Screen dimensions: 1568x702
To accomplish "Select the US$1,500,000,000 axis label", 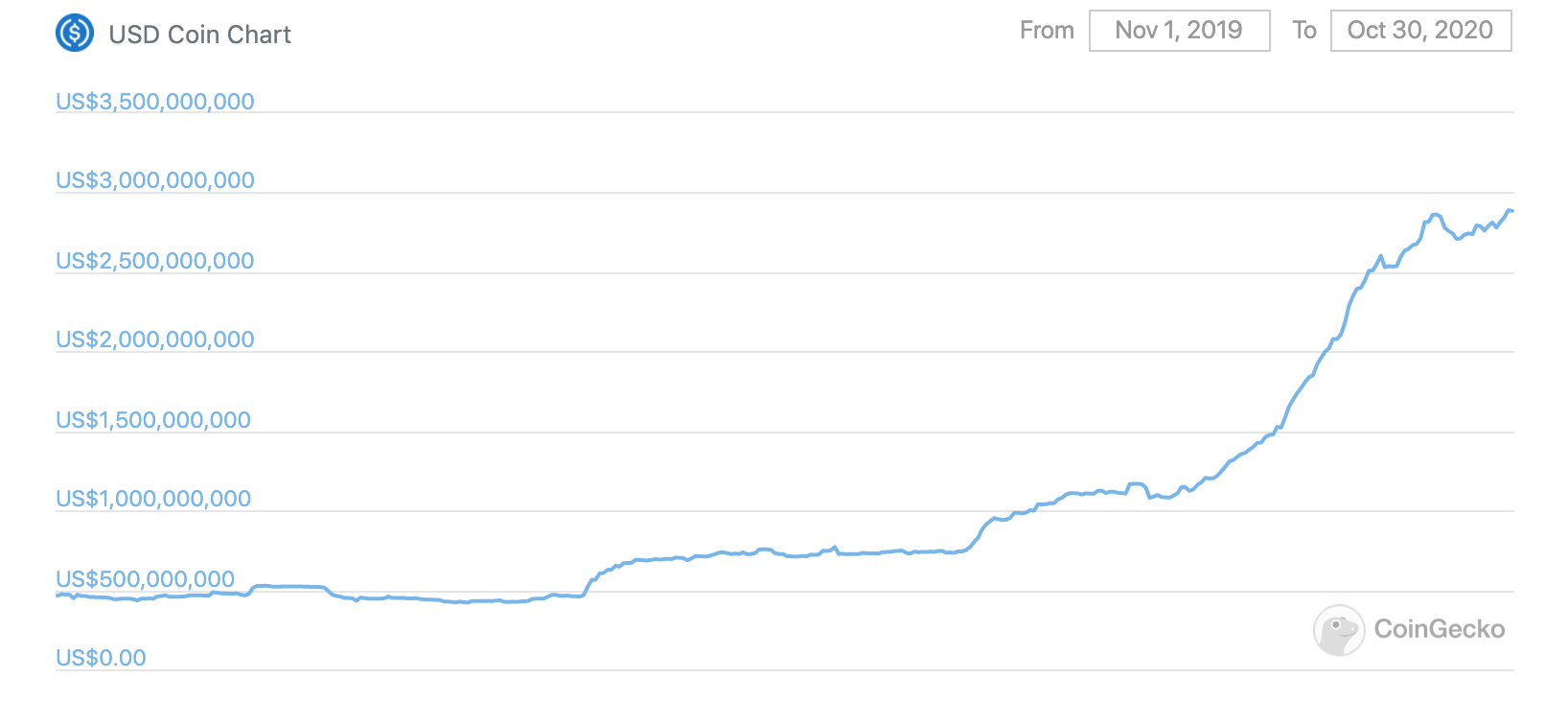I will point(153,420).
